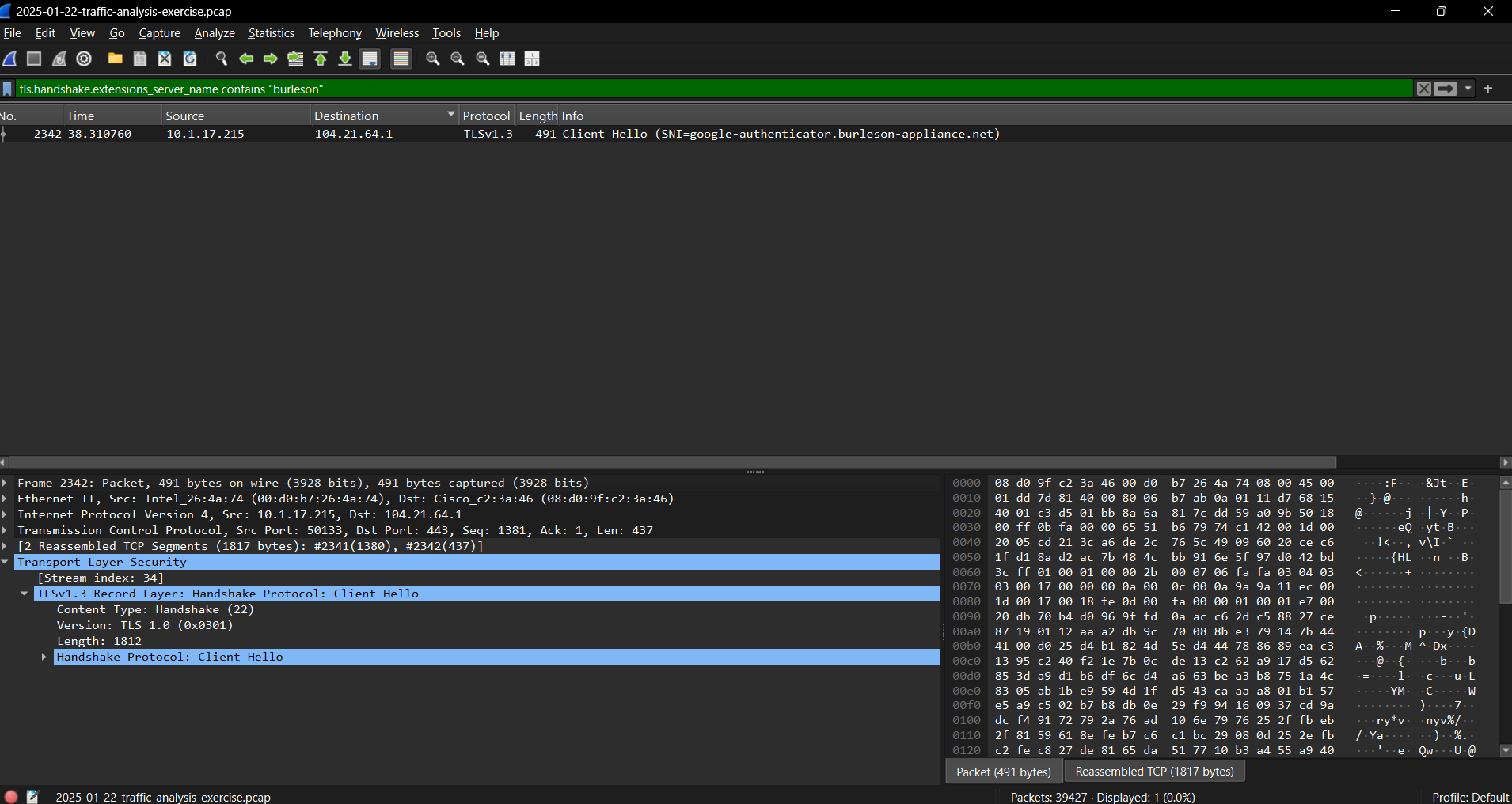Viewport: 1512px width, 804px height.
Task: Open the Analyze menu
Action: click(x=215, y=33)
